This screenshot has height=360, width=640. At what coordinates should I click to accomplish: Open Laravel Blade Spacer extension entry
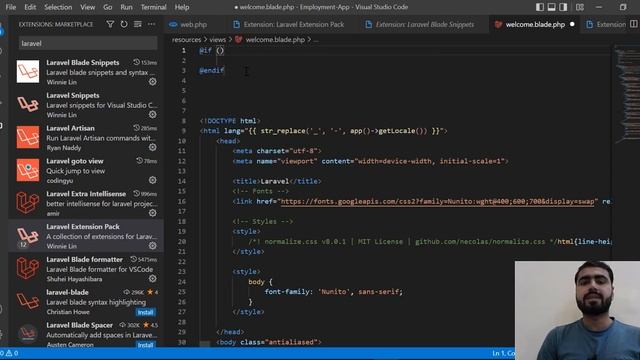(86, 334)
